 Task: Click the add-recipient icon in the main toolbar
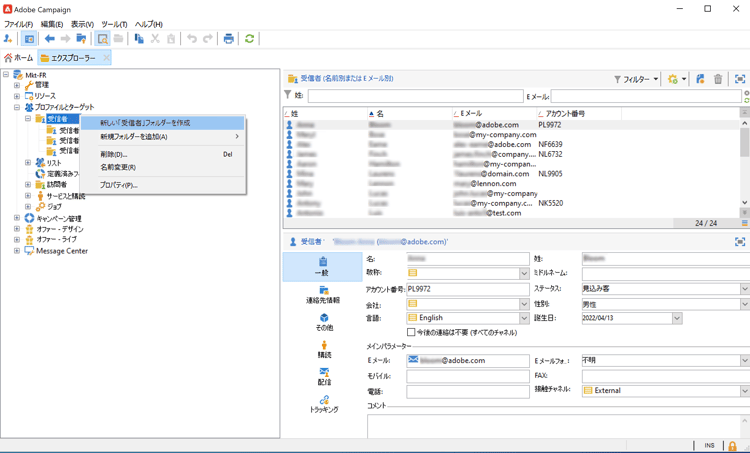point(8,39)
